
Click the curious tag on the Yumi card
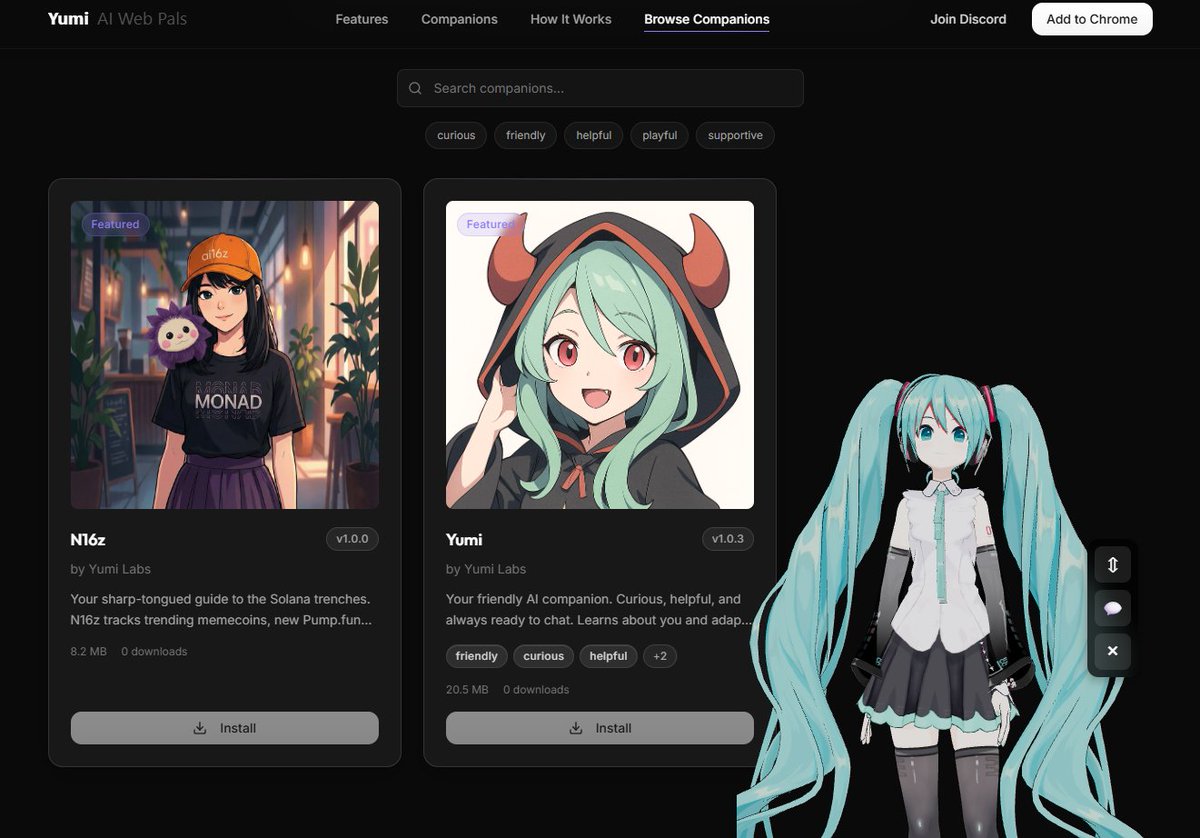(544, 656)
